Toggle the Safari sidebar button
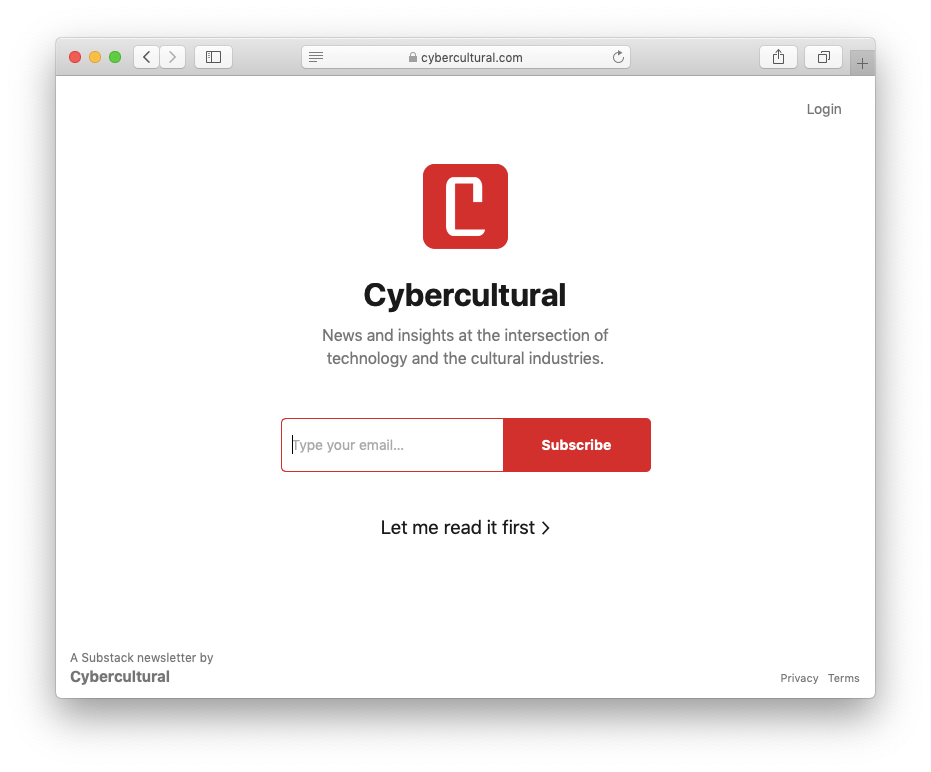931x772 pixels. point(213,57)
